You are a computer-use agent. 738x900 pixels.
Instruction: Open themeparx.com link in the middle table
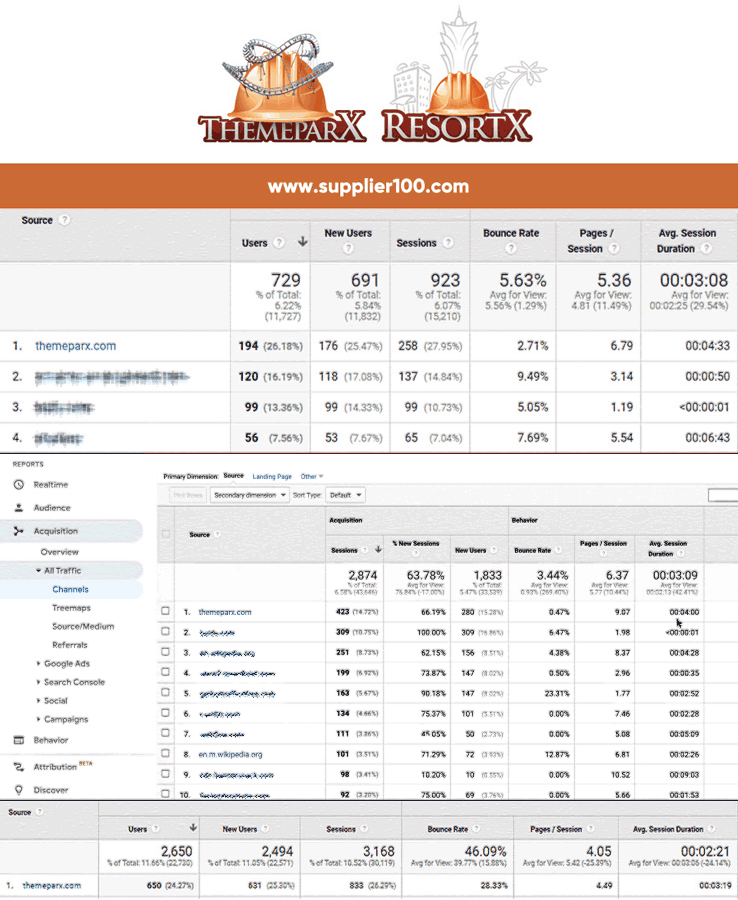coord(225,612)
